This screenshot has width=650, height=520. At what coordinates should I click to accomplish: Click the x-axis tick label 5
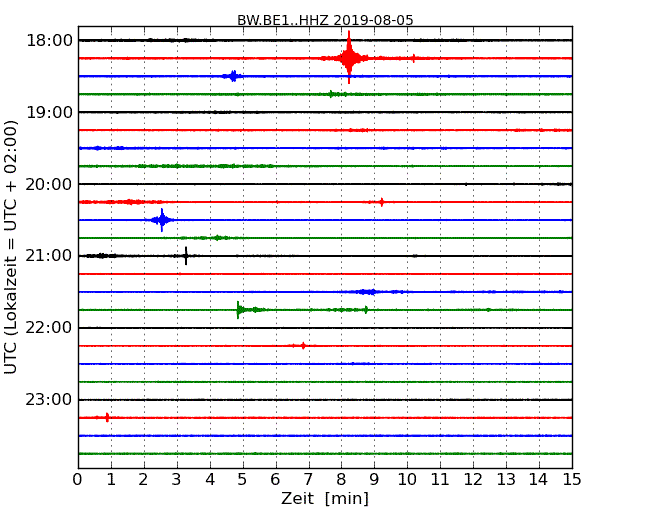pyautogui.click(x=243, y=479)
